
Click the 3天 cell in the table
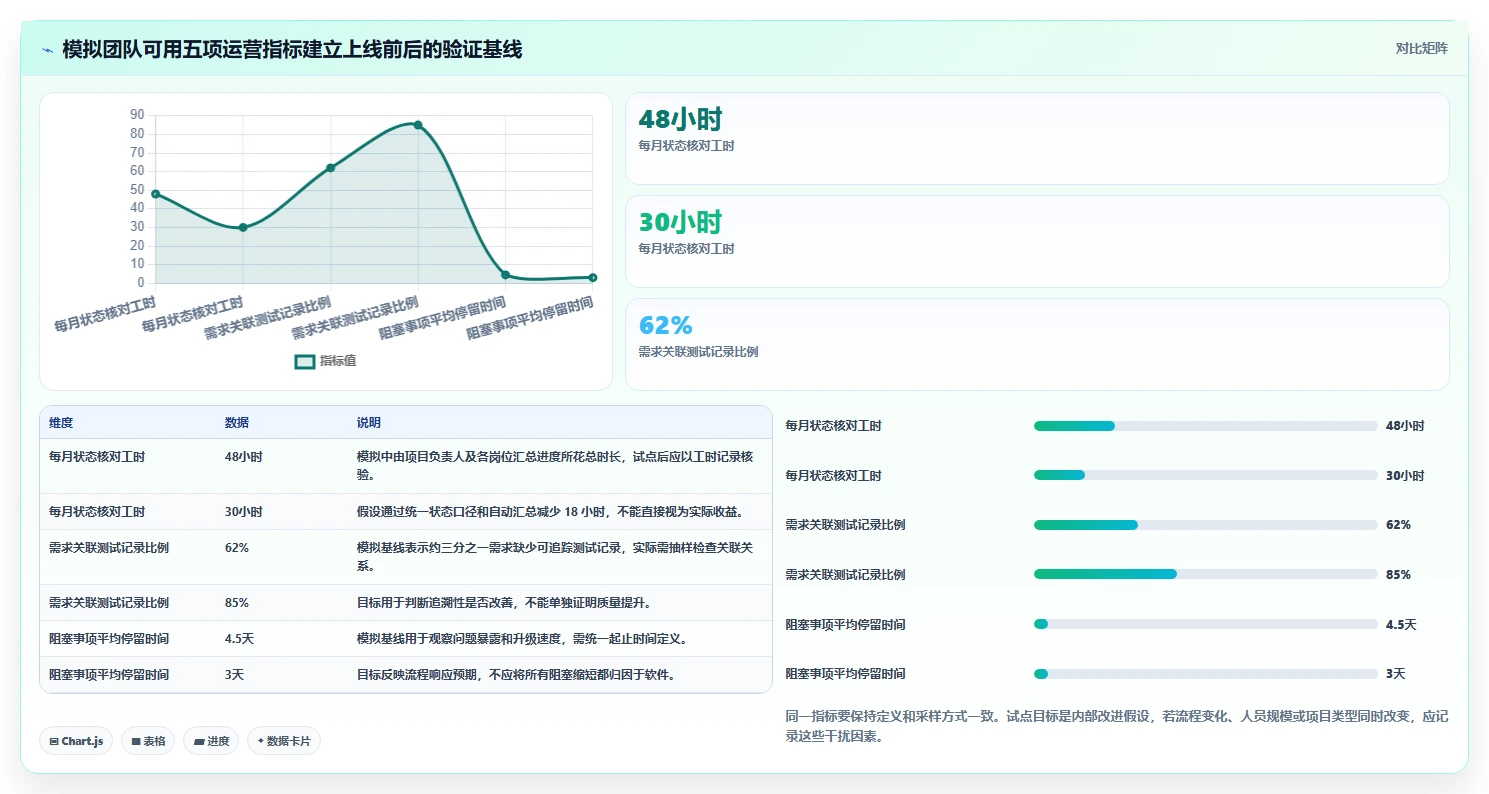point(235,675)
